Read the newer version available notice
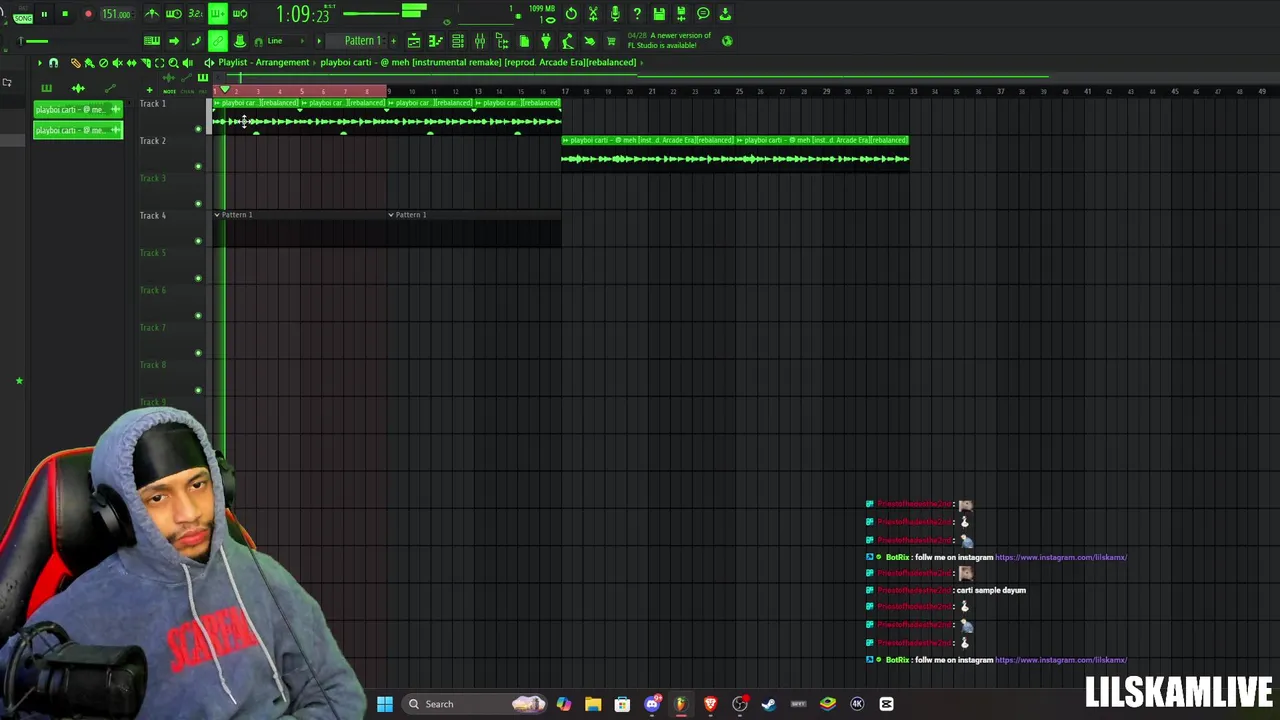This screenshot has height=720, width=1280. point(669,41)
